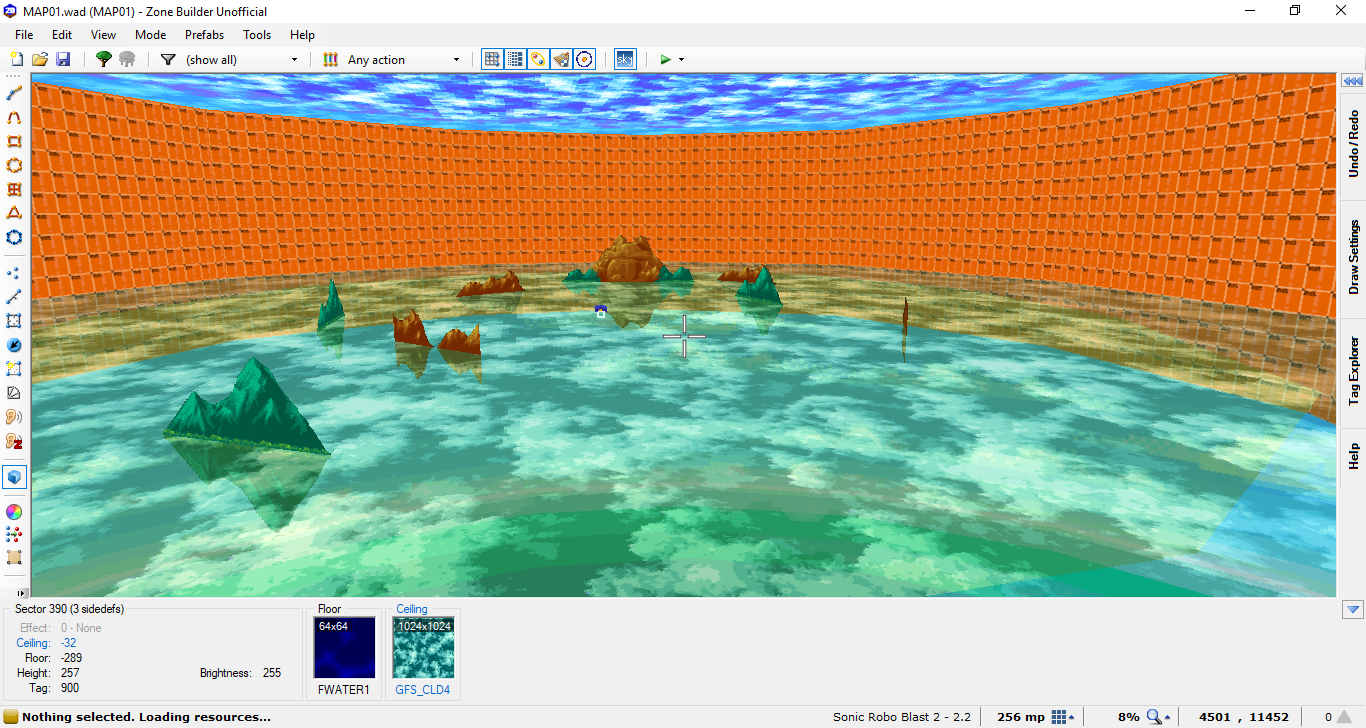1366x728 pixels.
Task: Open the zoom level dropdown in status bar
Action: 1159,717
